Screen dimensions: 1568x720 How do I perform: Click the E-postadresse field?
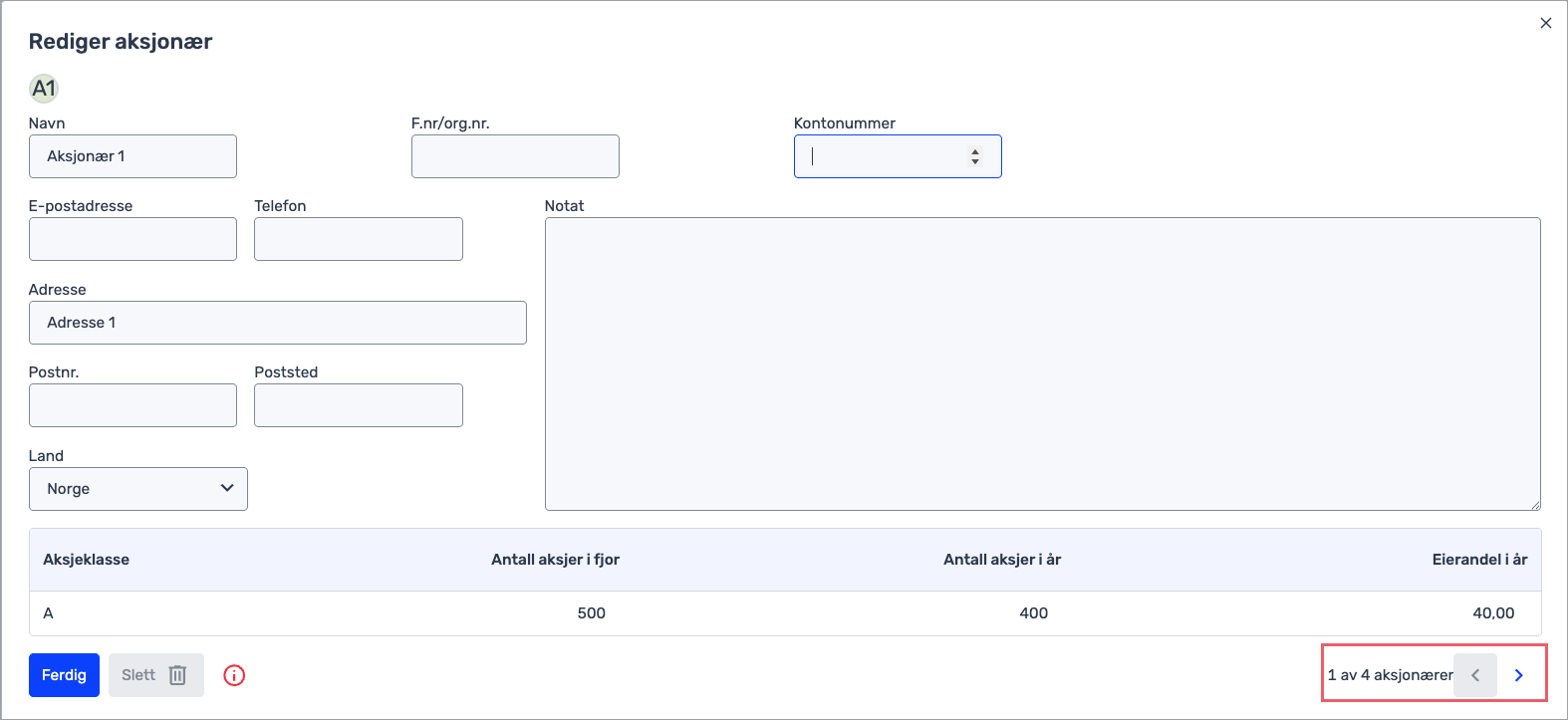coord(132,239)
